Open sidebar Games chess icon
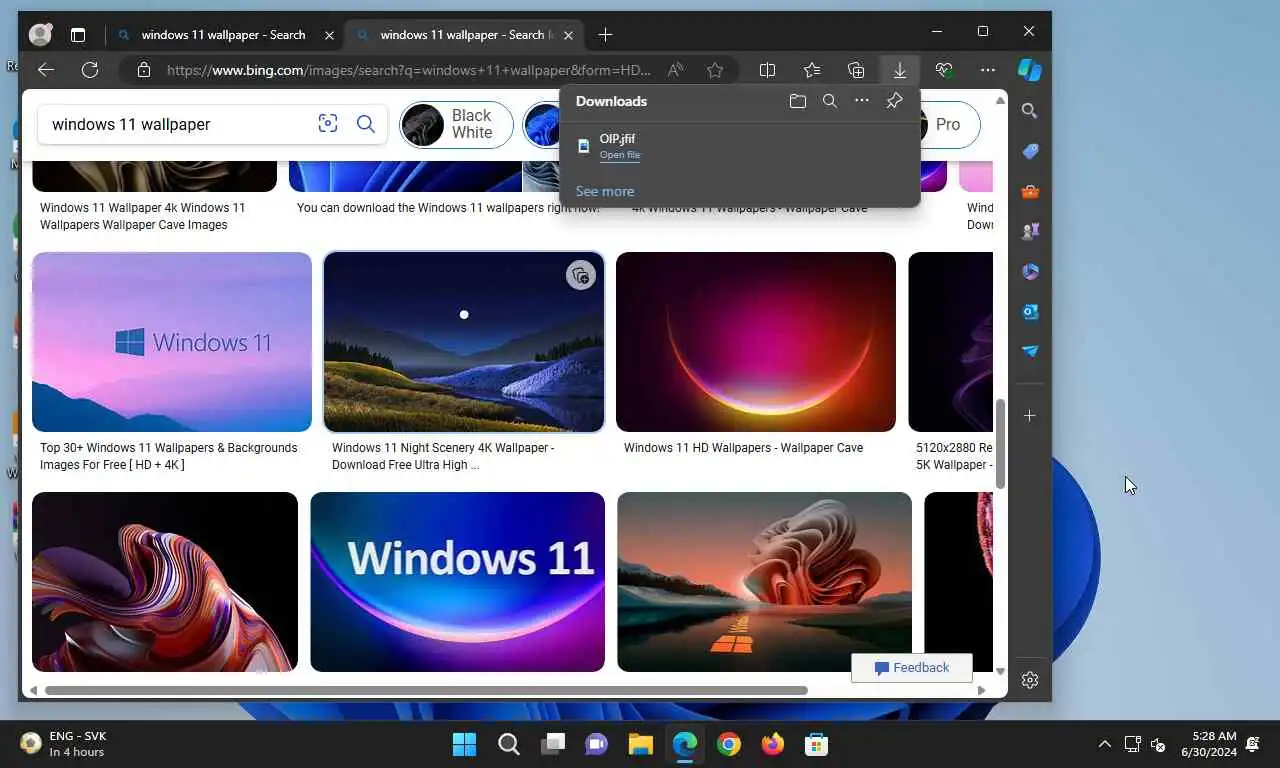Image resolution: width=1280 pixels, height=768 pixels. coord(1030,231)
